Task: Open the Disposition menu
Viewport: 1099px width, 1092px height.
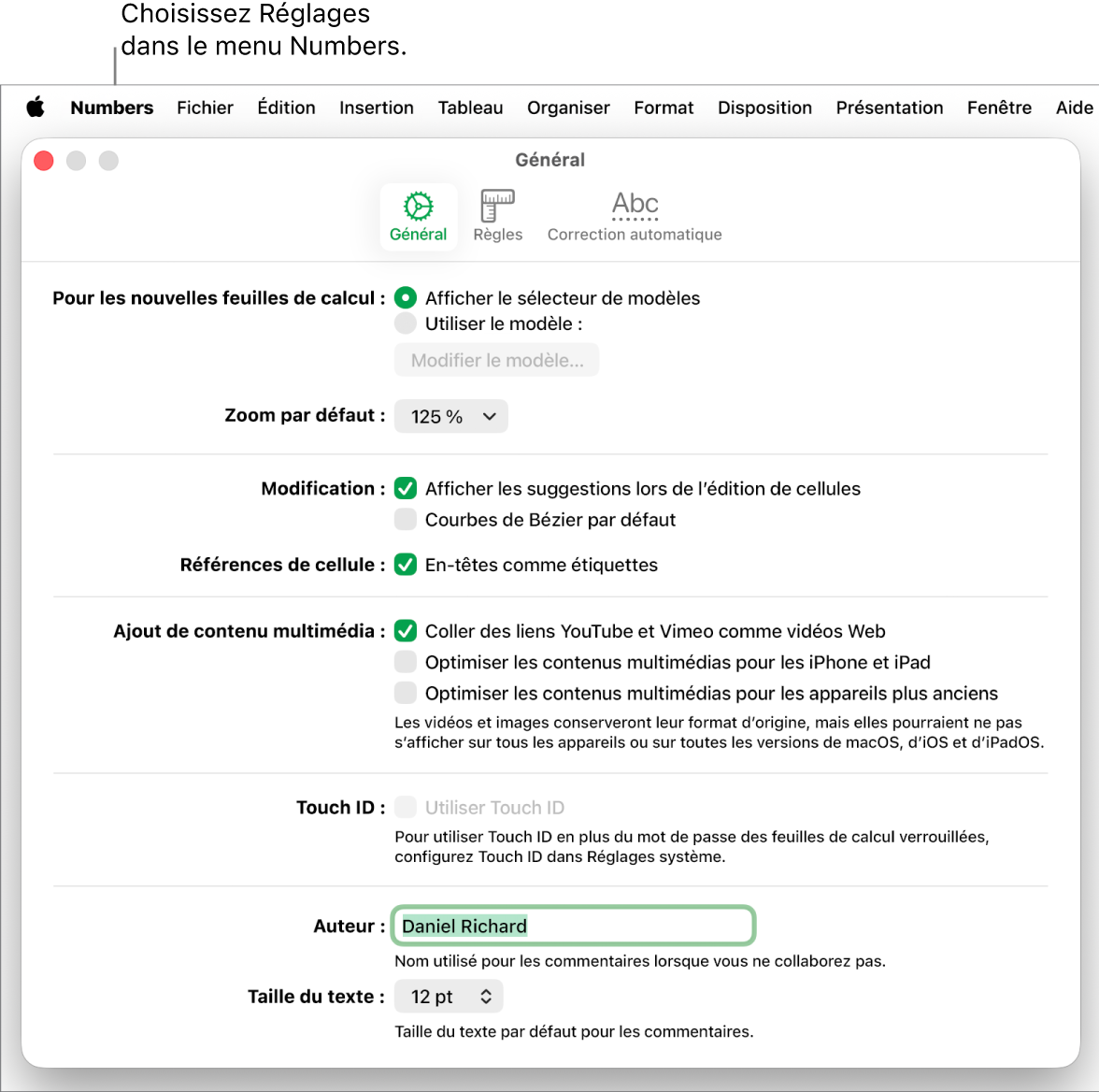Action: click(x=764, y=108)
